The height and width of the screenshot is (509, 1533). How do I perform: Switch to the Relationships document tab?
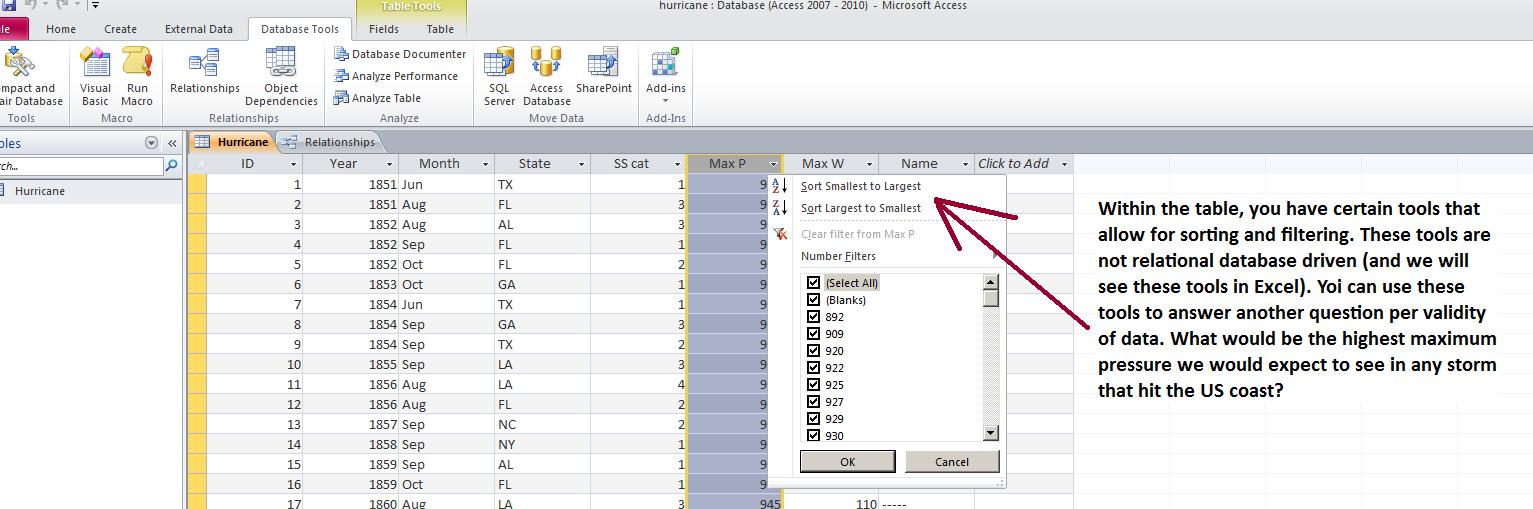click(329, 142)
